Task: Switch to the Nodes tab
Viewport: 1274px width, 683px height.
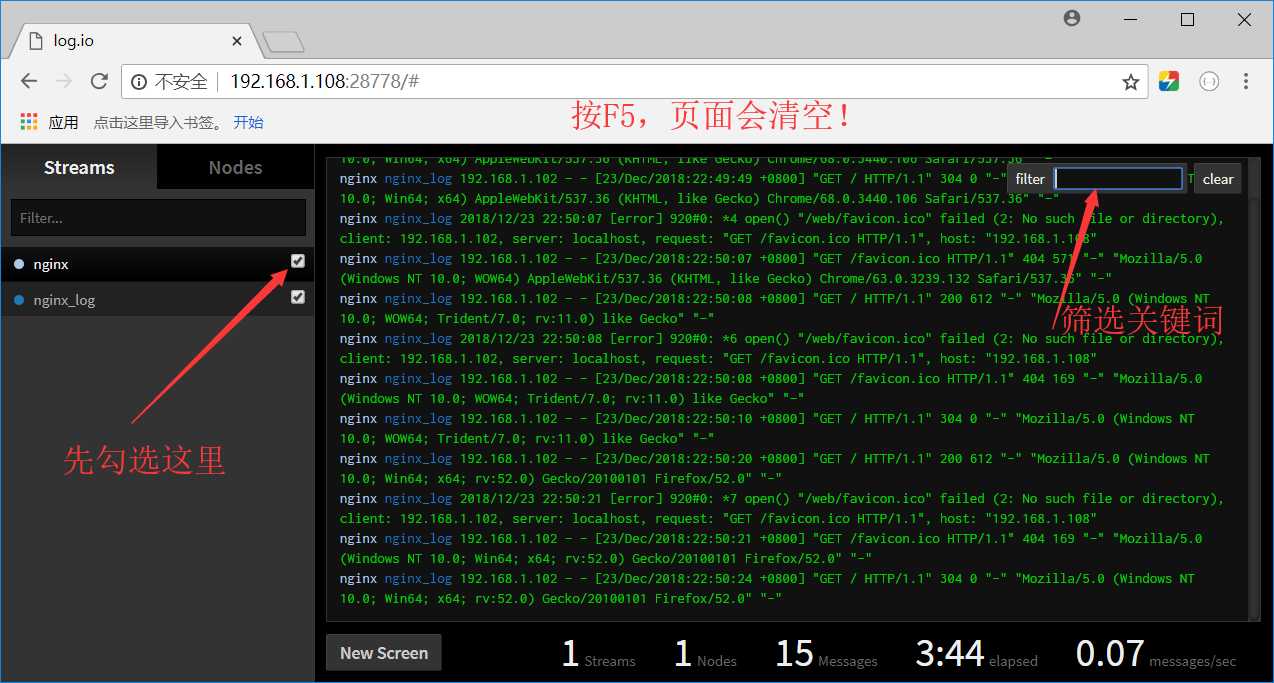Action: (236, 167)
